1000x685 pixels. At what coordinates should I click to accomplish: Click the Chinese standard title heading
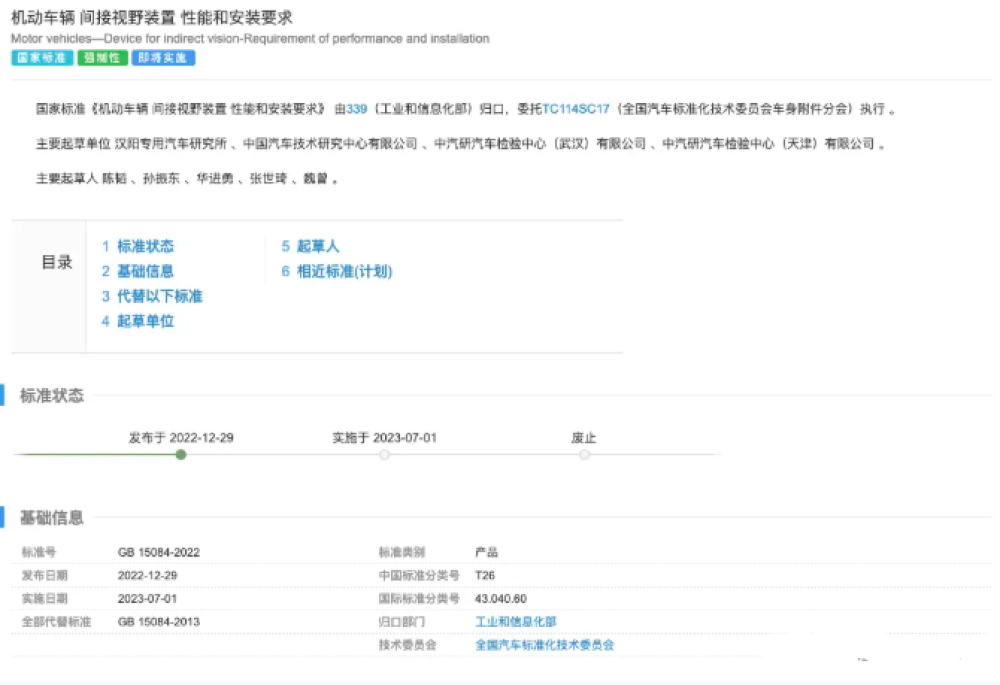[152, 18]
